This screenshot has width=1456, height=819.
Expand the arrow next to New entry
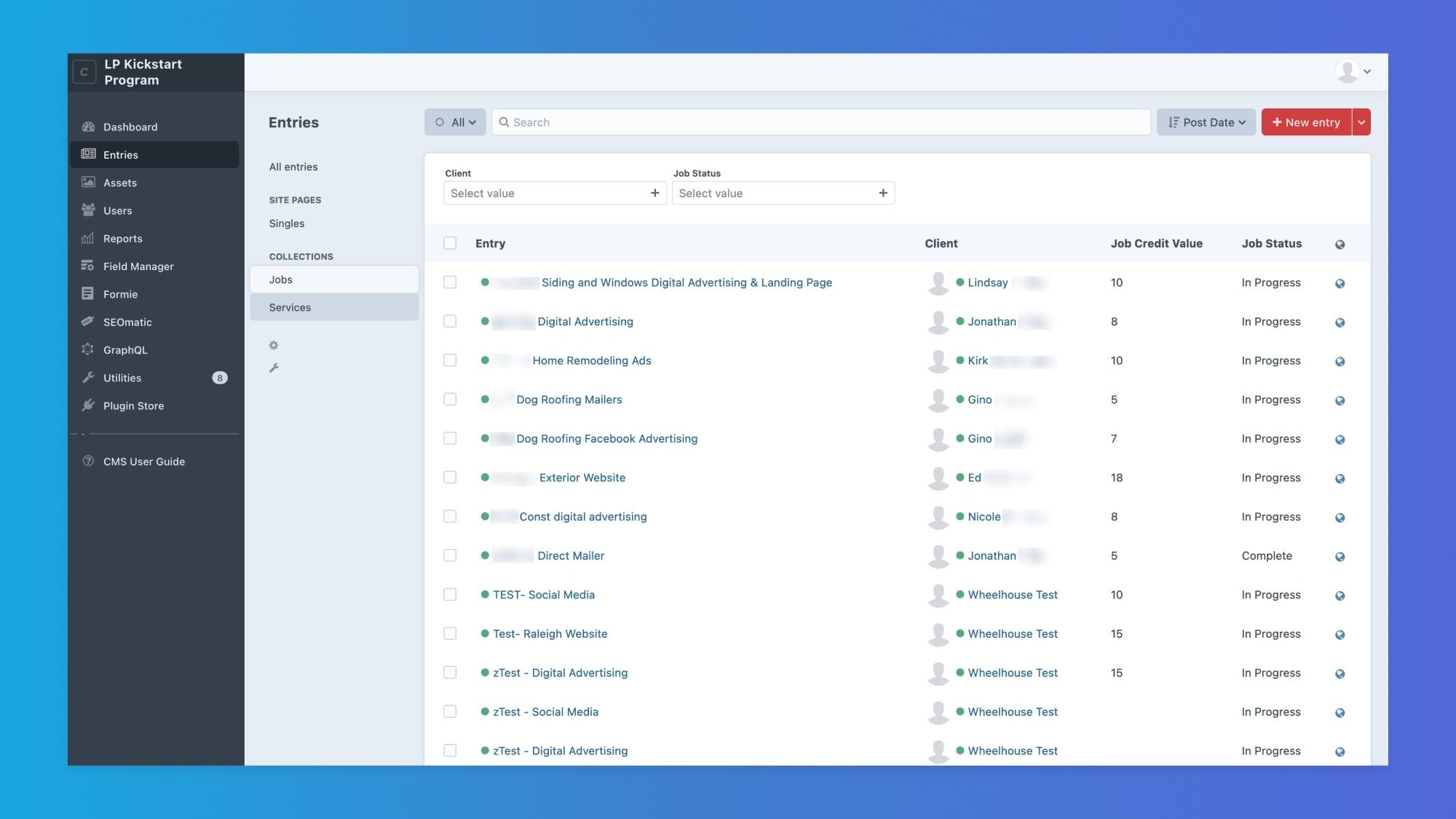click(x=1361, y=122)
